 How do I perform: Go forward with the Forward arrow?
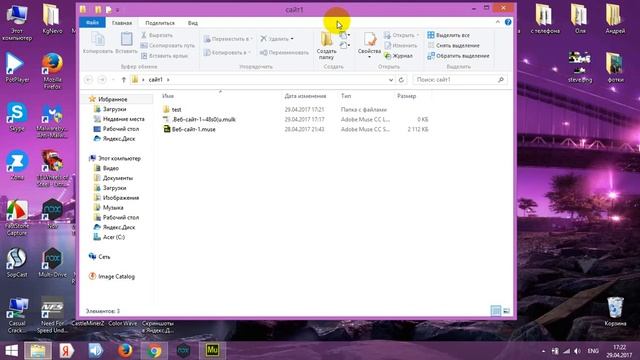[x=102, y=80]
